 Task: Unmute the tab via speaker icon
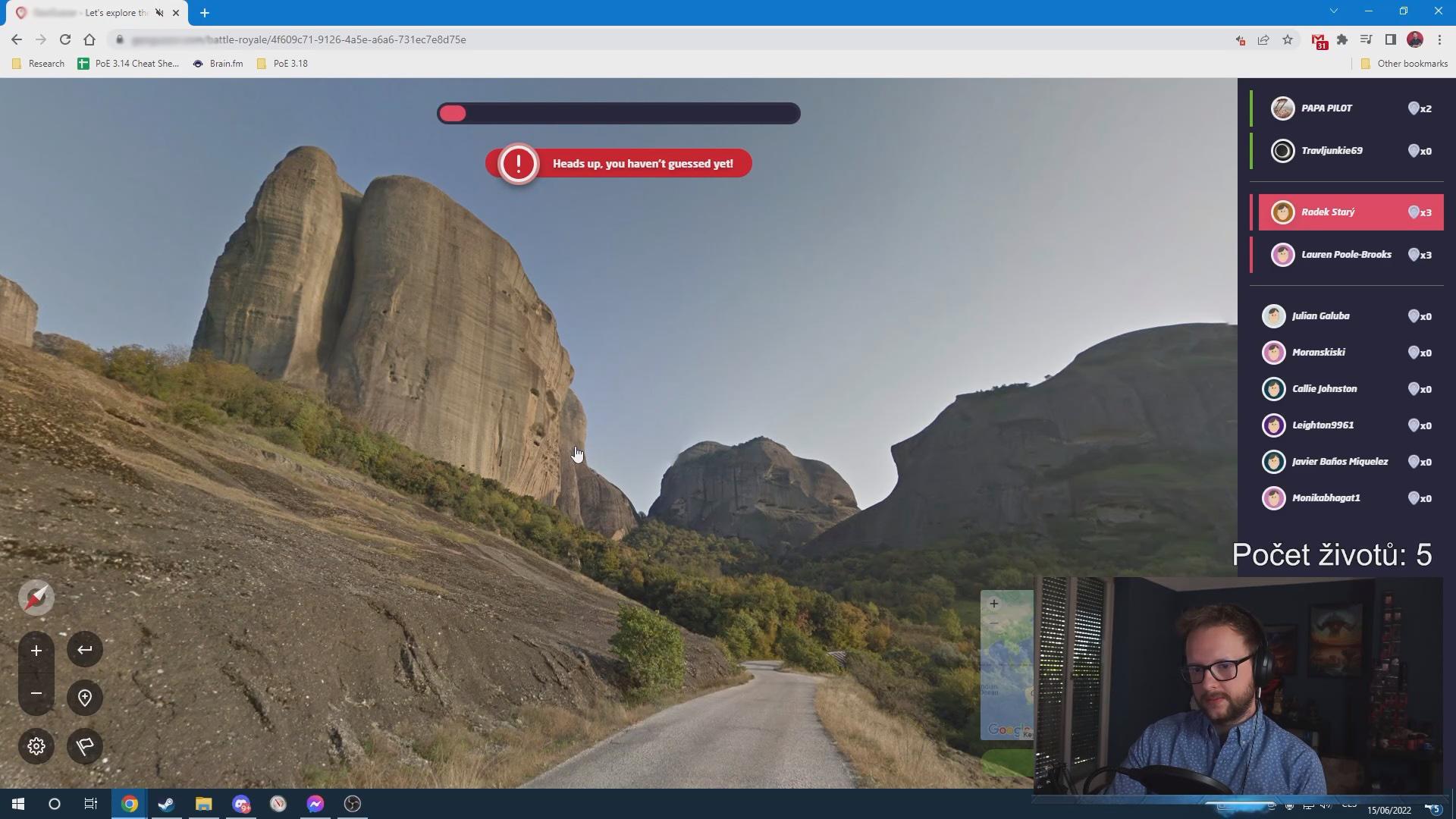click(x=159, y=13)
